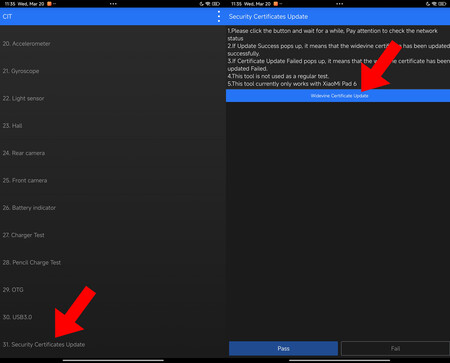Tap the orange notification icon in left status bar

point(49,4)
